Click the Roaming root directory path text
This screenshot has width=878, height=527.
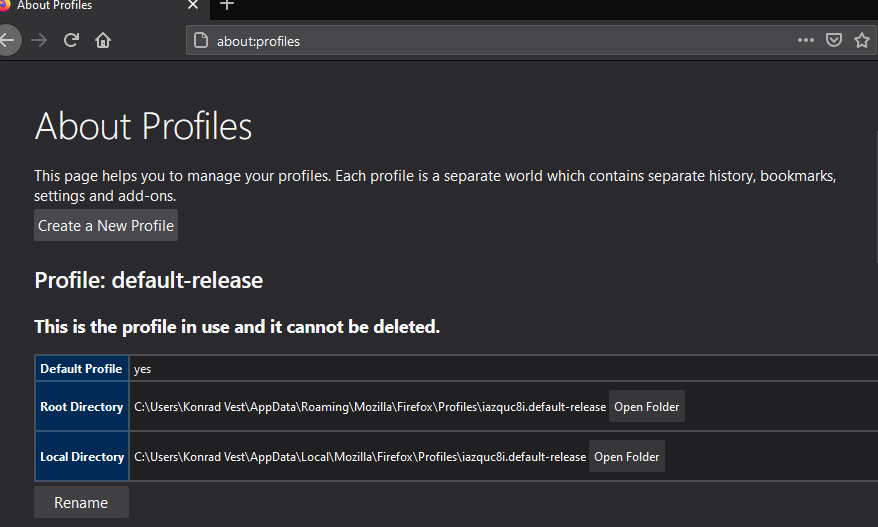[370, 407]
